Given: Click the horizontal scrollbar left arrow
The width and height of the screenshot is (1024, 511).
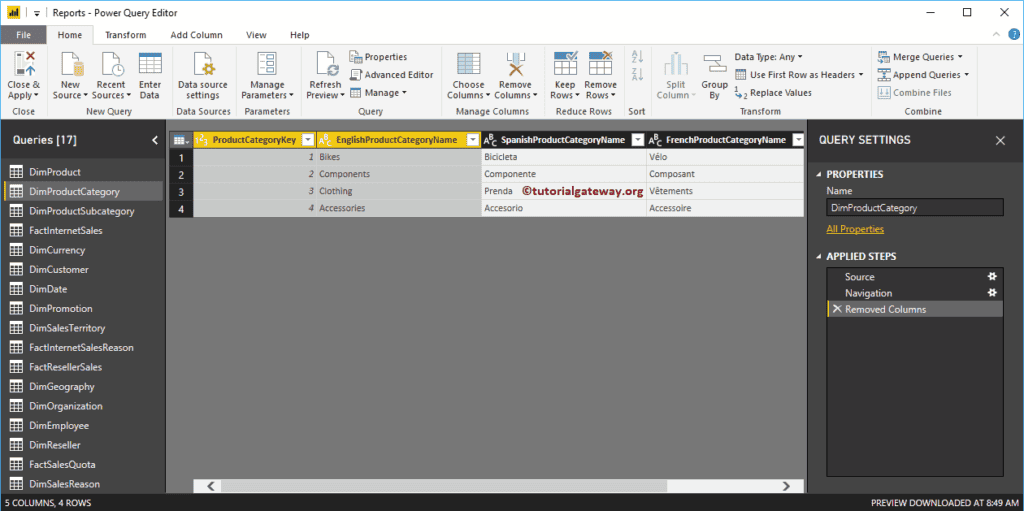Looking at the screenshot, I should pyautogui.click(x=210, y=486).
